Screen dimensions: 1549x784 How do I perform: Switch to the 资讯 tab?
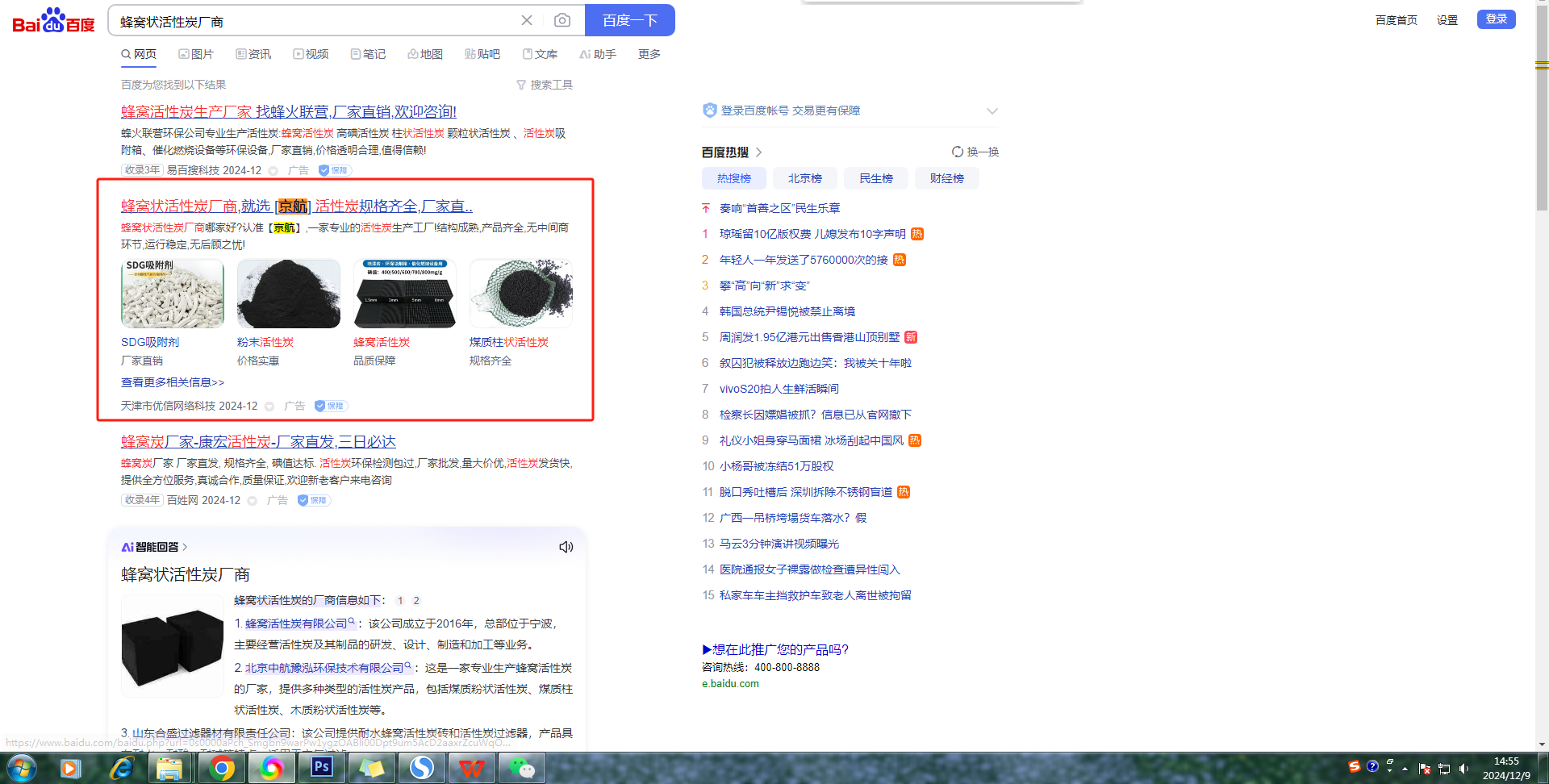pos(253,54)
